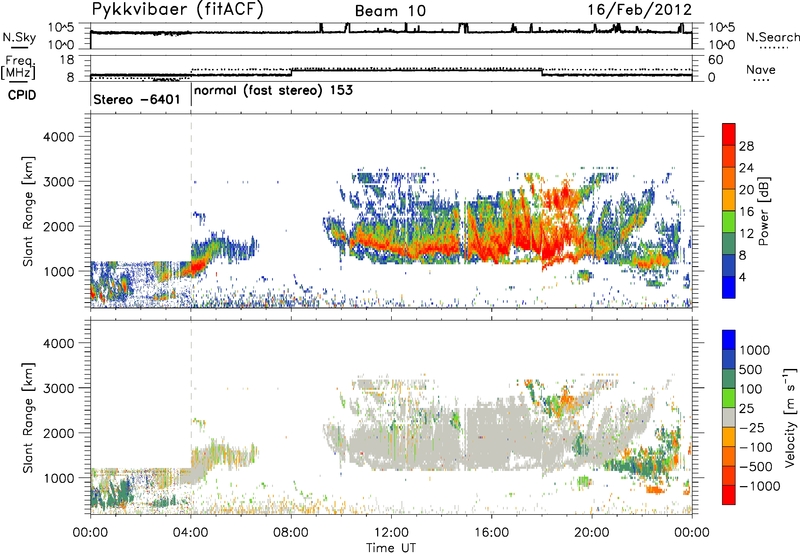
Task: Click the 4000 tick on power panel
Action: pos(58,137)
